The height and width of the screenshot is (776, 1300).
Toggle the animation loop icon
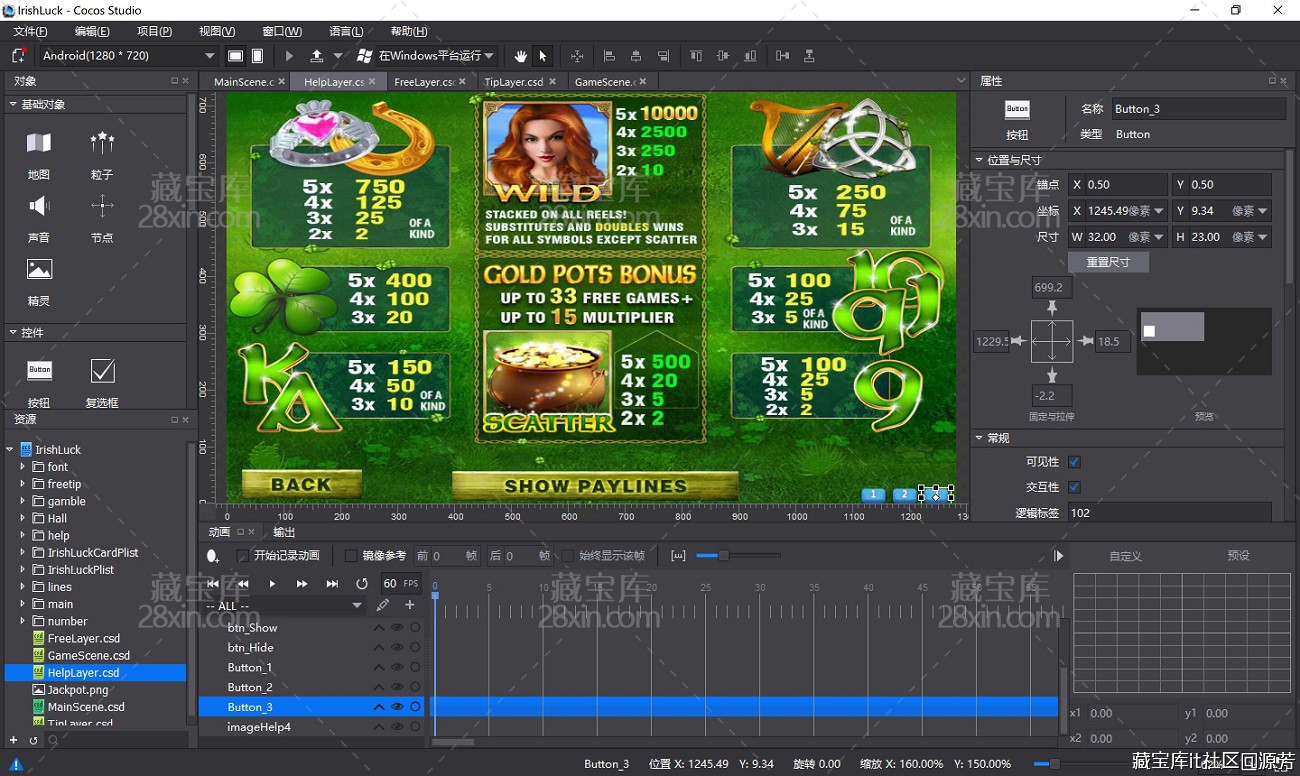(362, 583)
